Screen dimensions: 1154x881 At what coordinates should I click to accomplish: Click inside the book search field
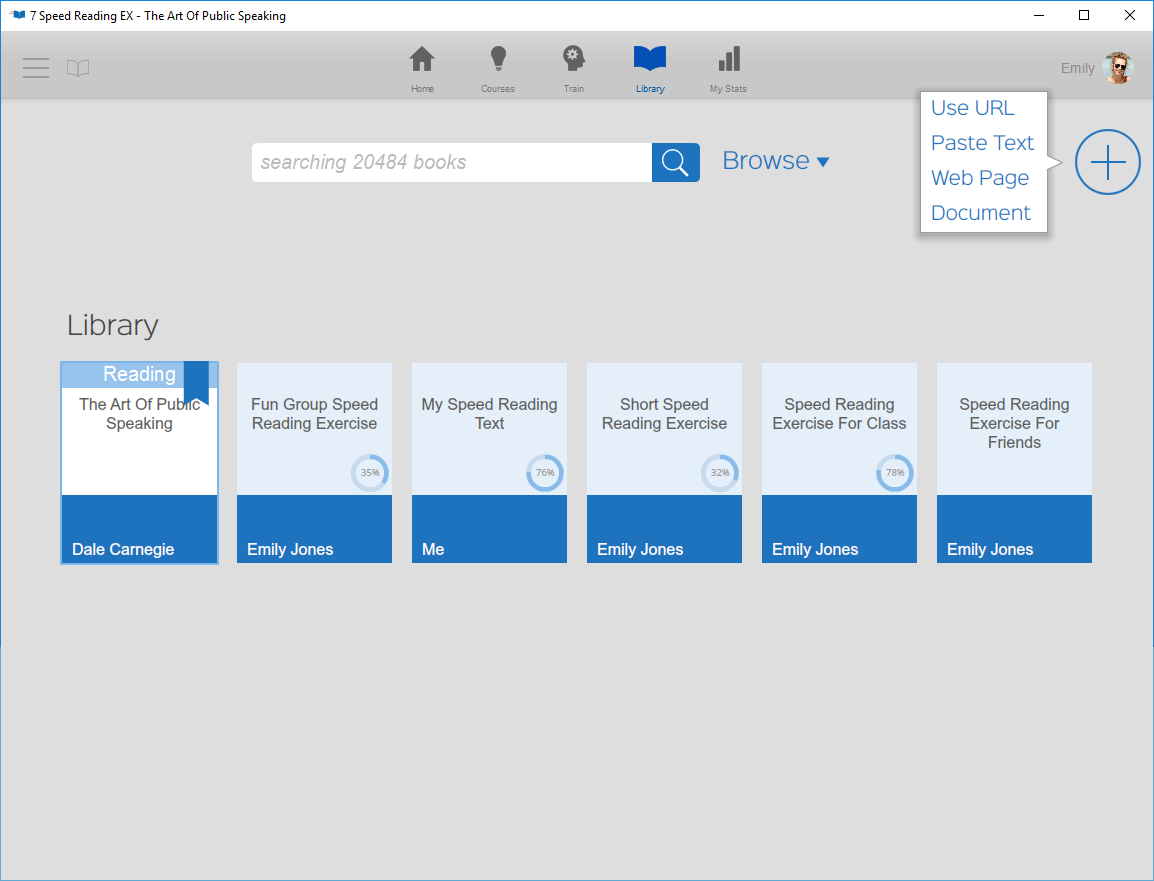(450, 161)
